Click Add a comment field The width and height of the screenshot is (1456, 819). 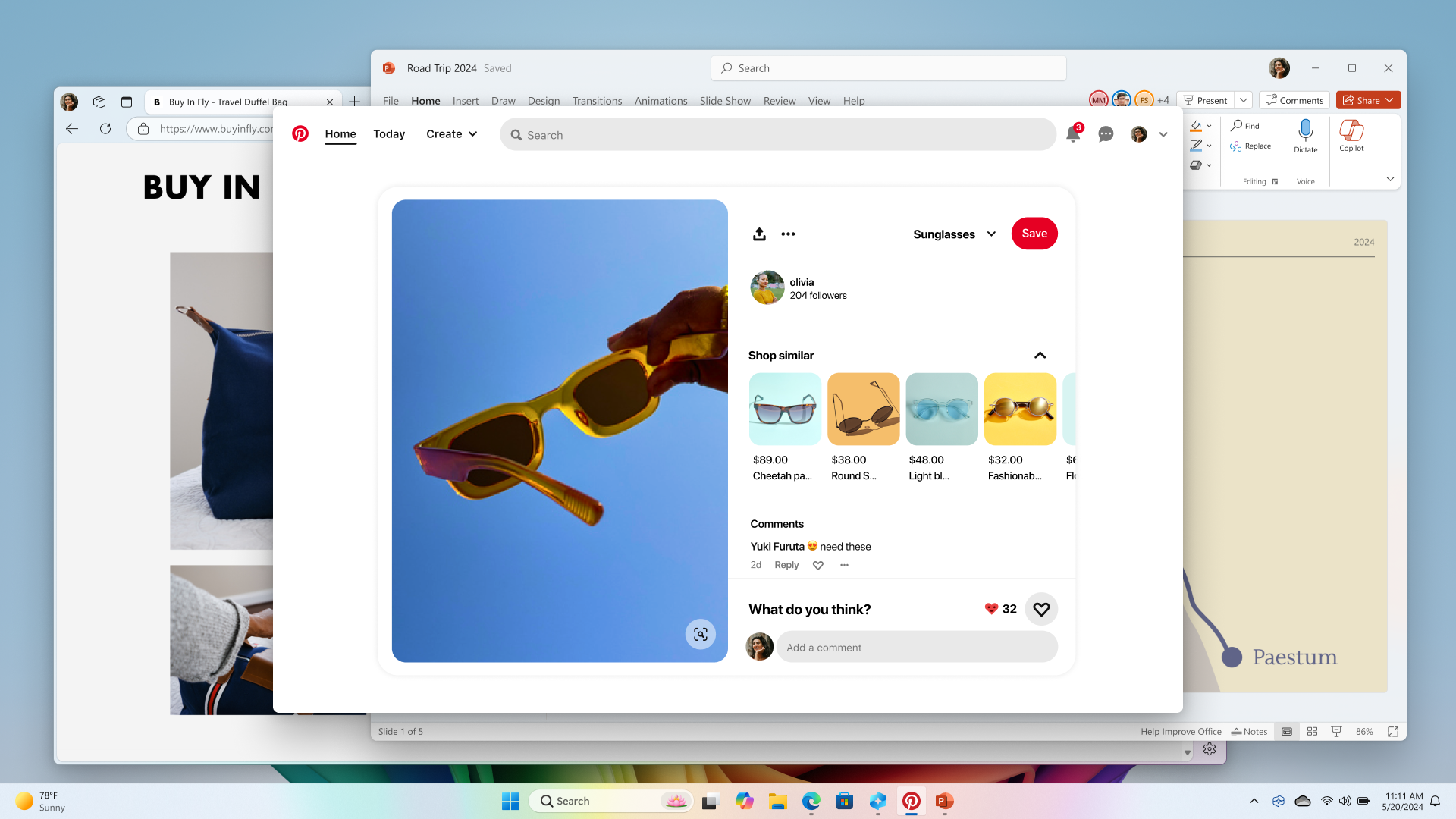tap(917, 648)
